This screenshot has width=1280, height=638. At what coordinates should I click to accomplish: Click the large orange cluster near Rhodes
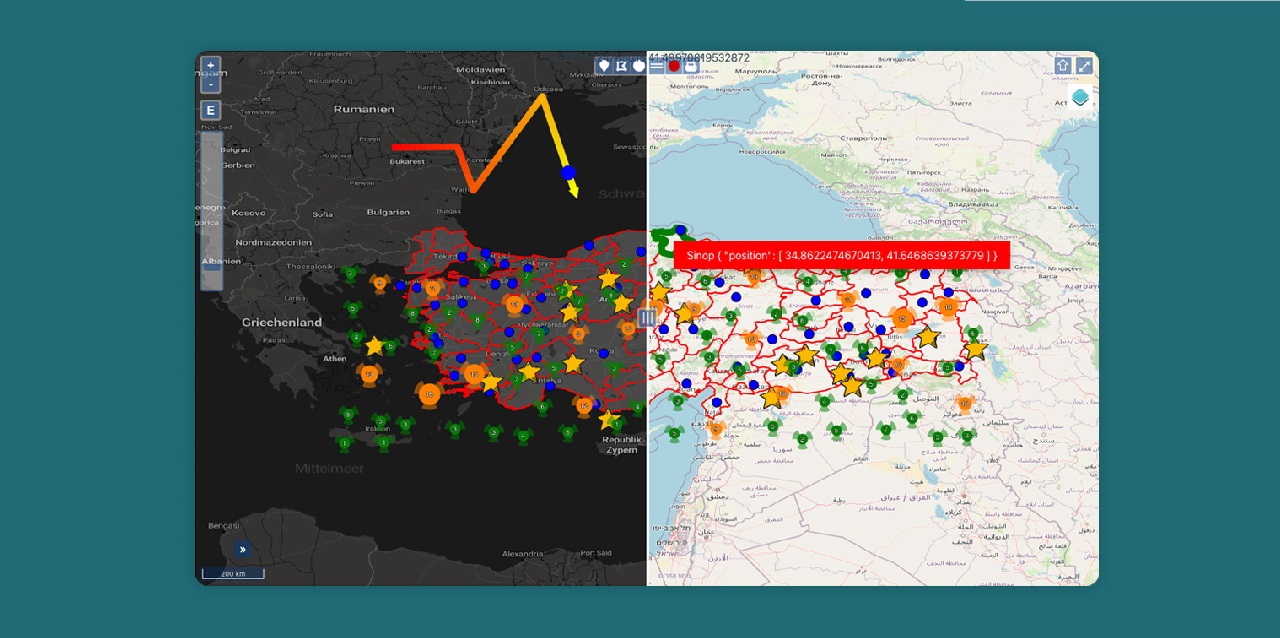[430, 394]
